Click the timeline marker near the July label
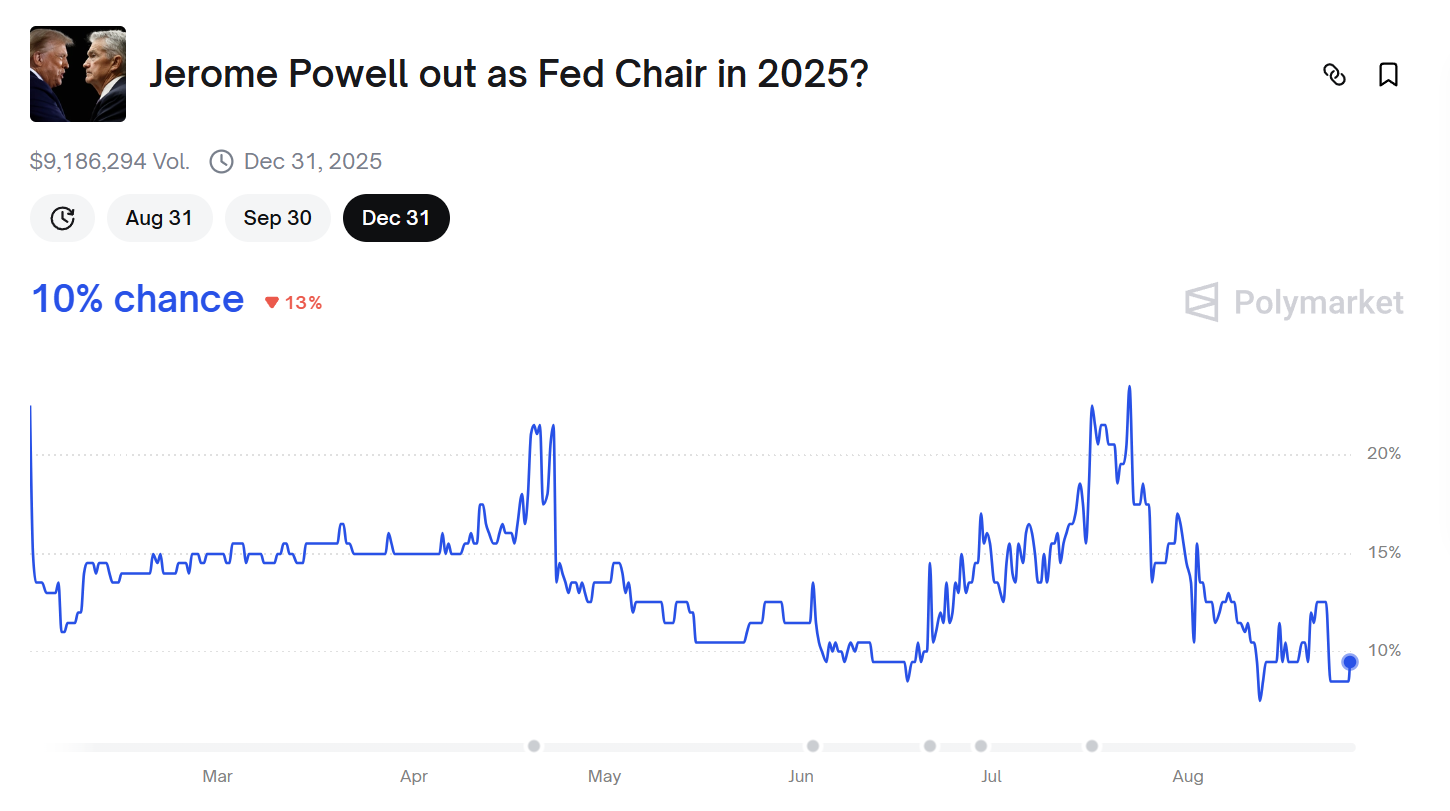Viewport: 1450px width, 811px height. (x=981, y=745)
